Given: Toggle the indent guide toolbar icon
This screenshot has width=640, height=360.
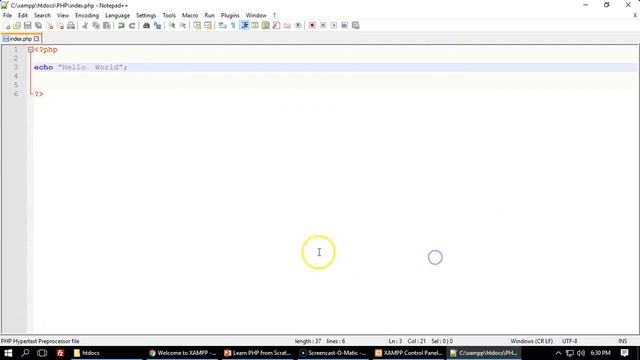Looking at the screenshot, I should pyautogui.click(x=244, y=25).
